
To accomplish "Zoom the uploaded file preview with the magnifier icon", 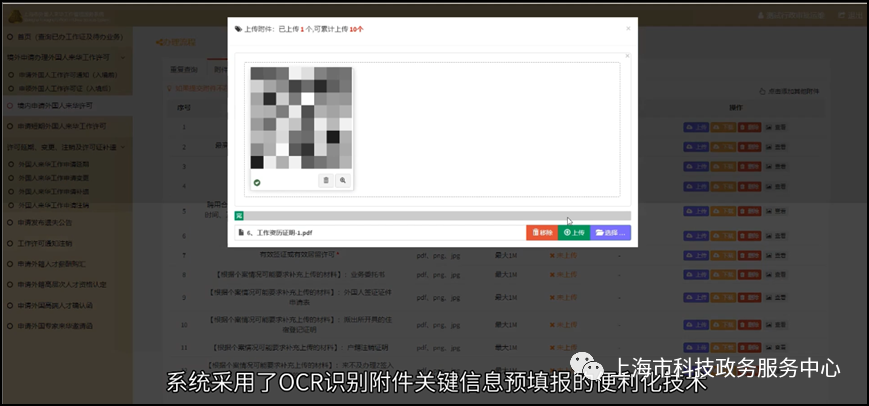I will 343,180.
